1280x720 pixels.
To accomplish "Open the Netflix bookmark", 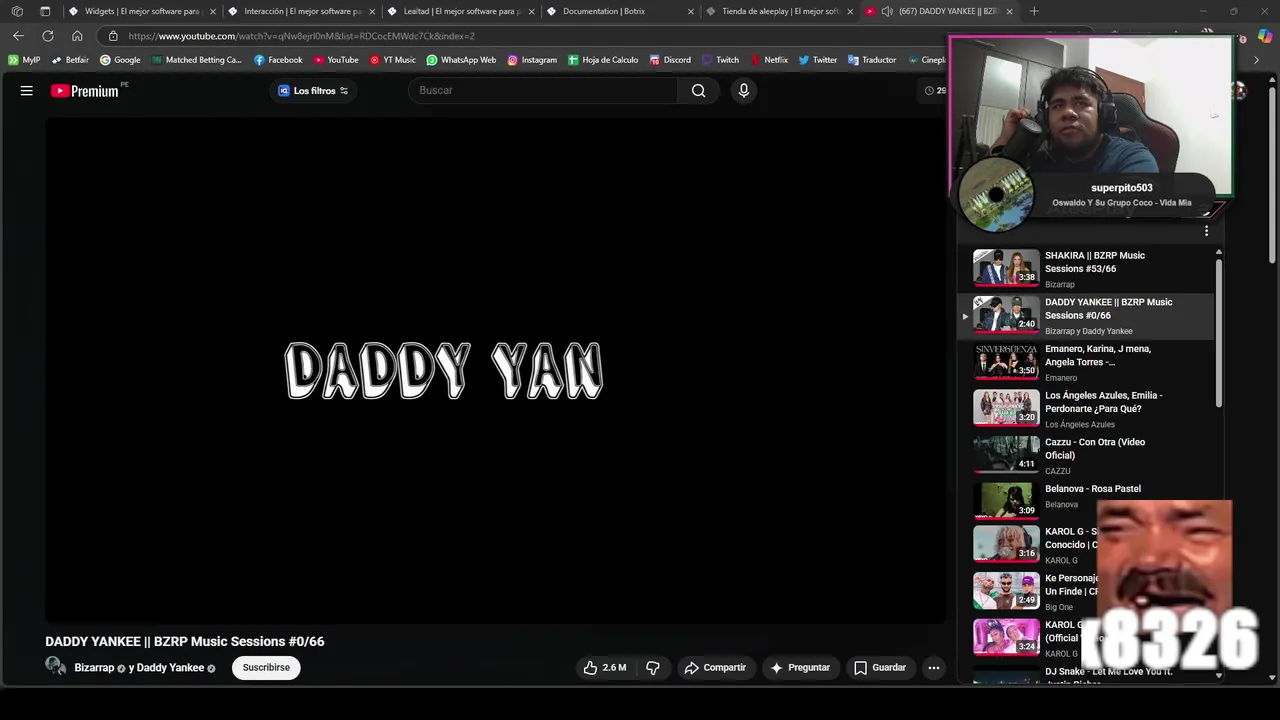I will (x=769, y=60).
